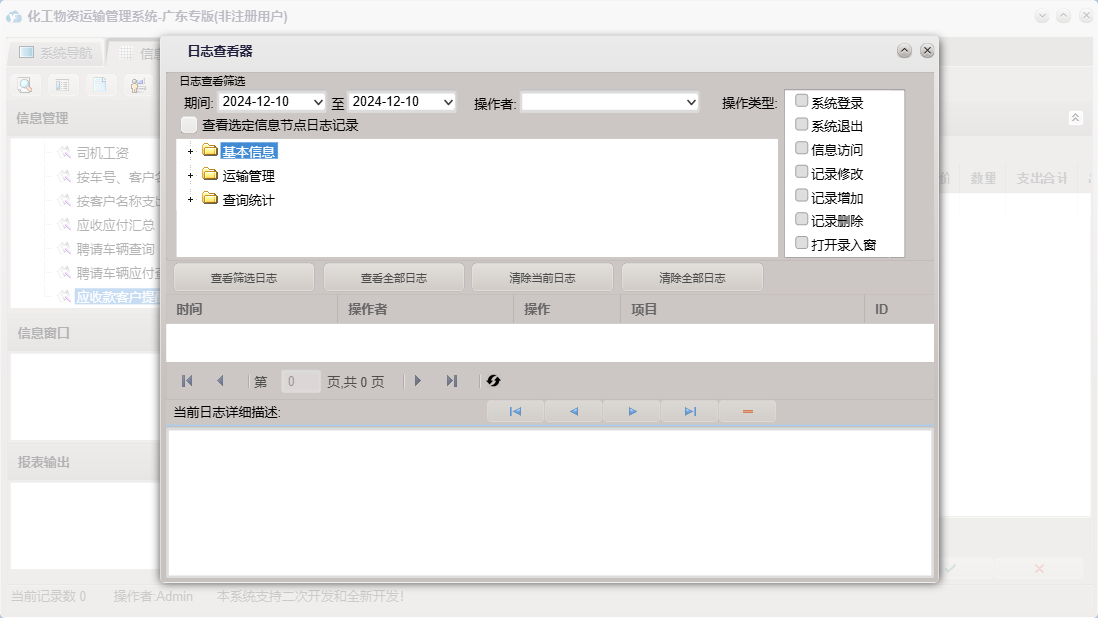Click the 基本信息 folder icon
Image resolution: width=1098 pixels, height=618 pixels.
click(x=209, y=150)
